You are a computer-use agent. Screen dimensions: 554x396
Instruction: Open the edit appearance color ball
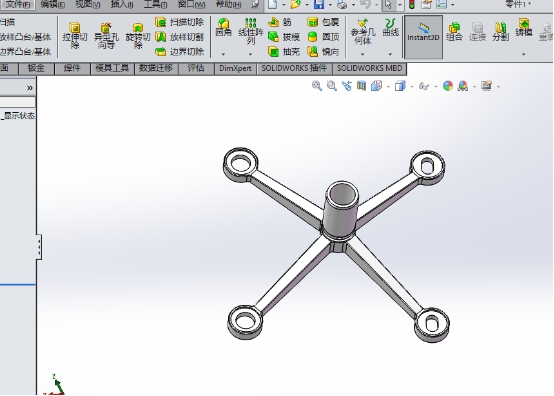tap(448, 86)
